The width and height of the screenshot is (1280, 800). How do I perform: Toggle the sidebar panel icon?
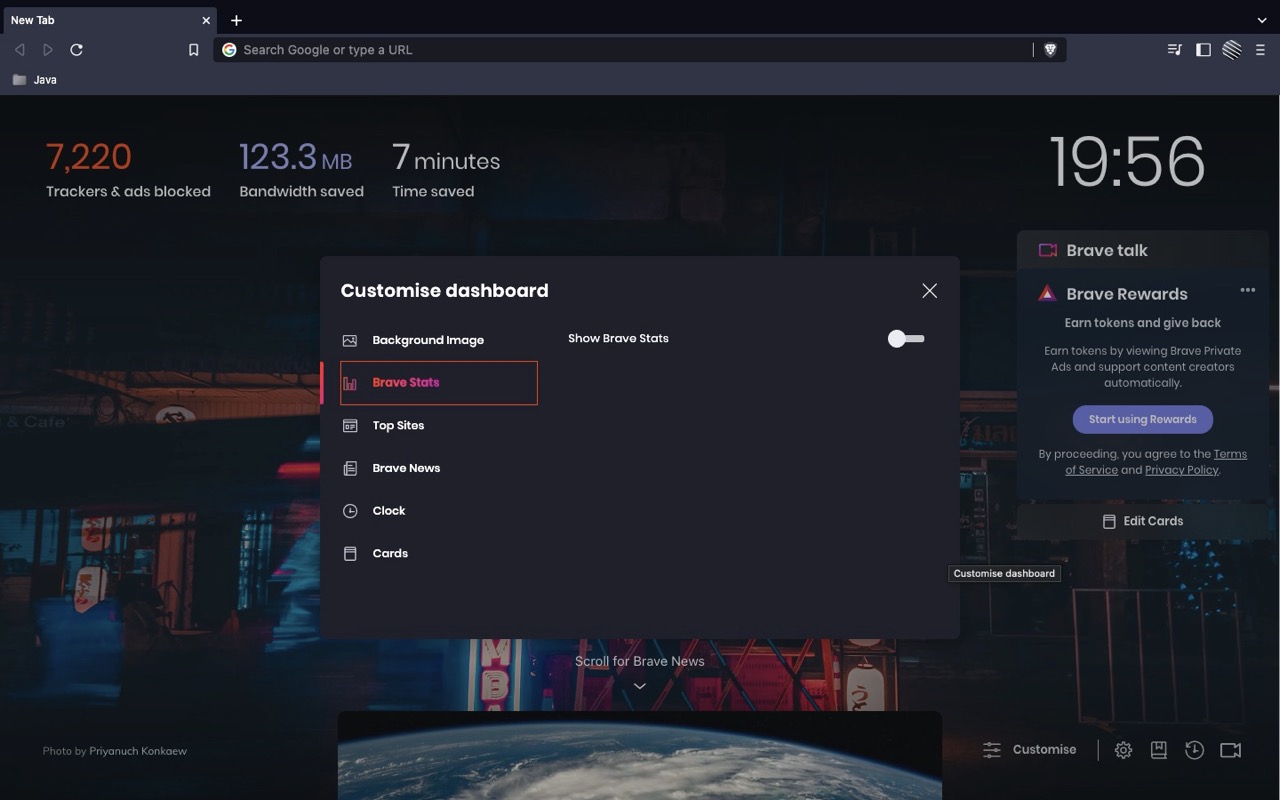tap(1202, 49)
